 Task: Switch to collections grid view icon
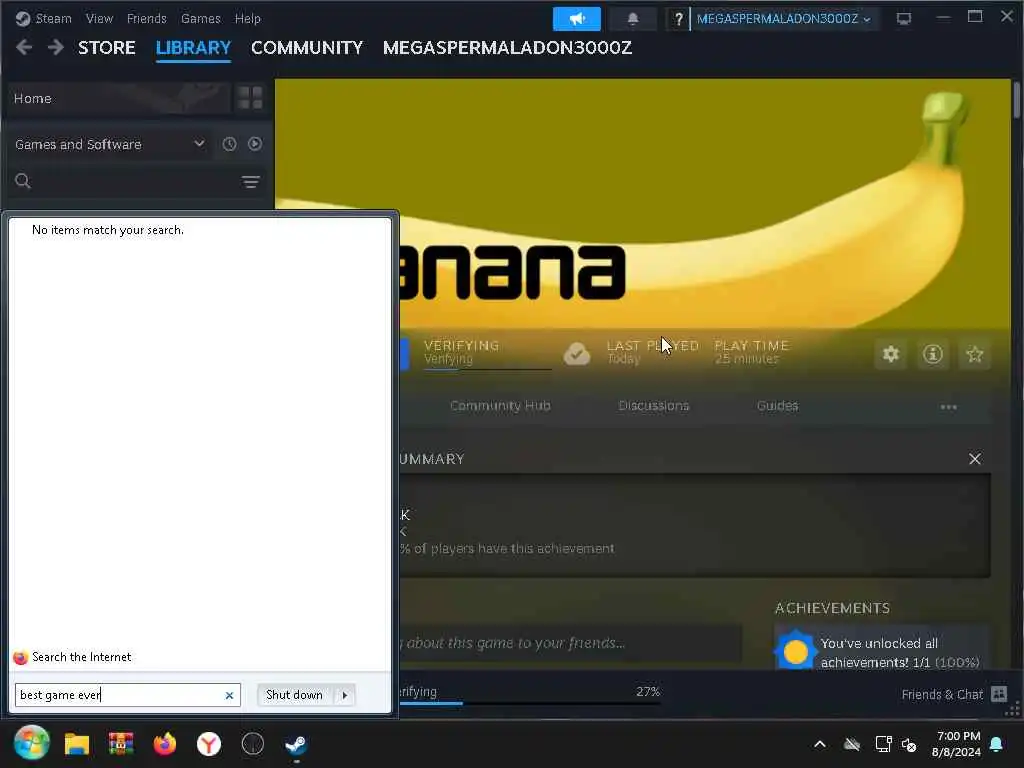250,98
